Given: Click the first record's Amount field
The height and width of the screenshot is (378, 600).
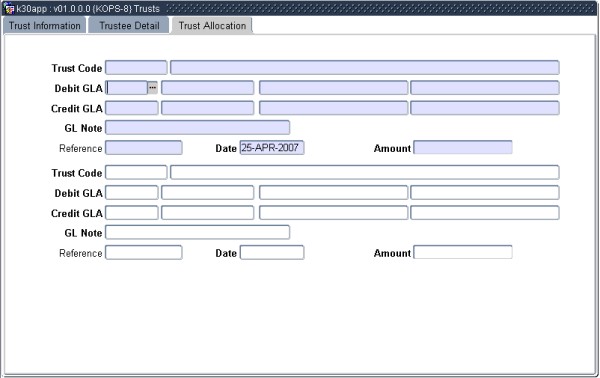Looking at the screenshot, I should (x=463, y=148).
